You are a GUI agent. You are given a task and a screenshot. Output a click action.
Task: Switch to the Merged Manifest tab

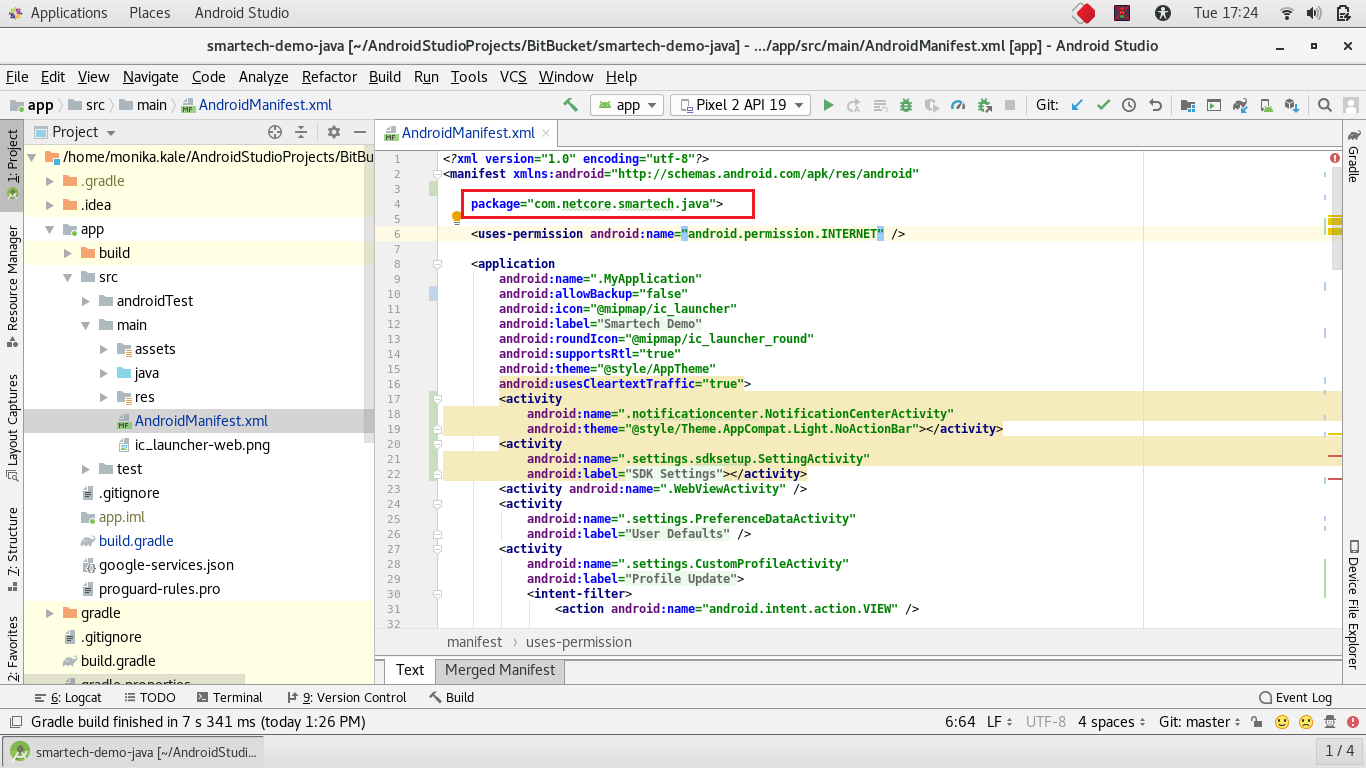click(x=500, y=670)
